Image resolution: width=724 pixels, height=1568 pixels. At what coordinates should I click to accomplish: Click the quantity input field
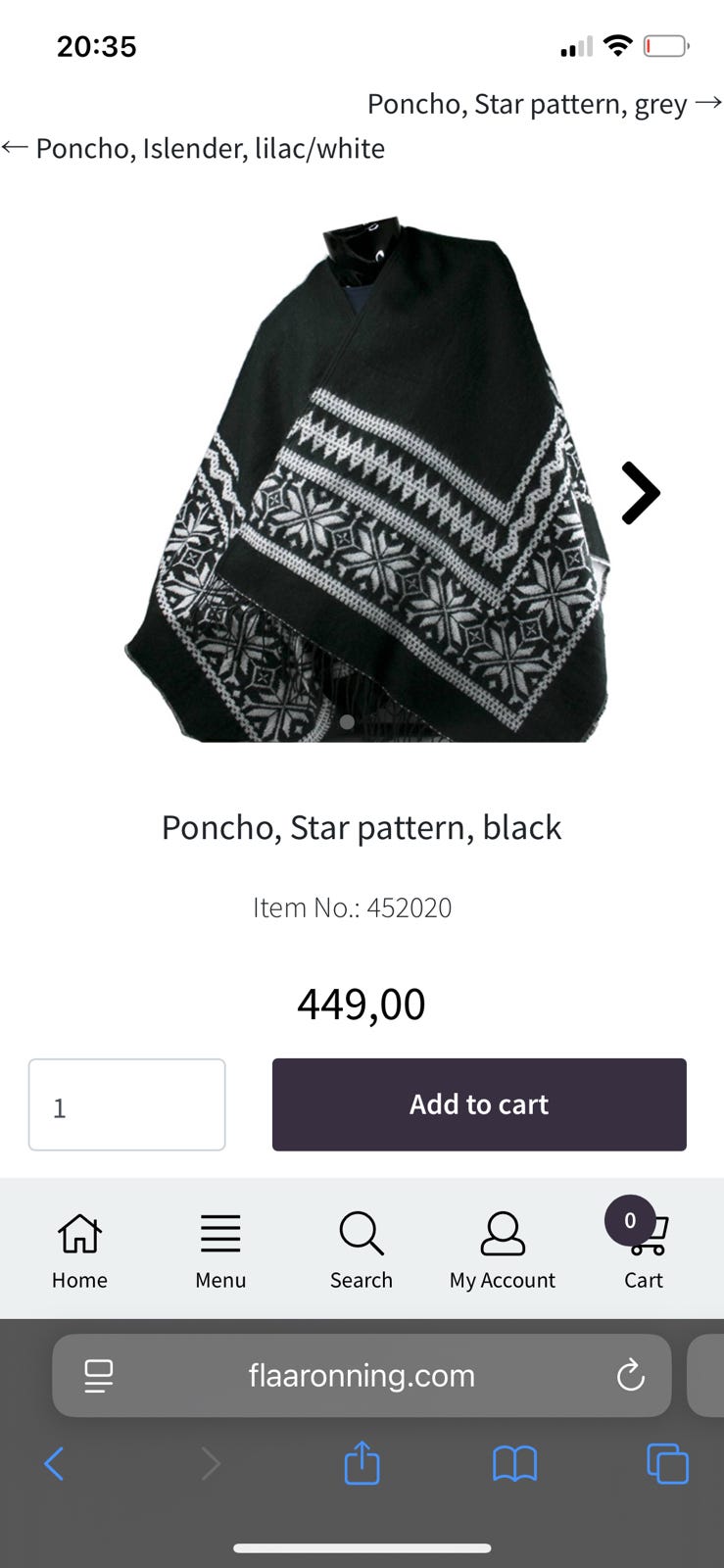[127, 1104]
